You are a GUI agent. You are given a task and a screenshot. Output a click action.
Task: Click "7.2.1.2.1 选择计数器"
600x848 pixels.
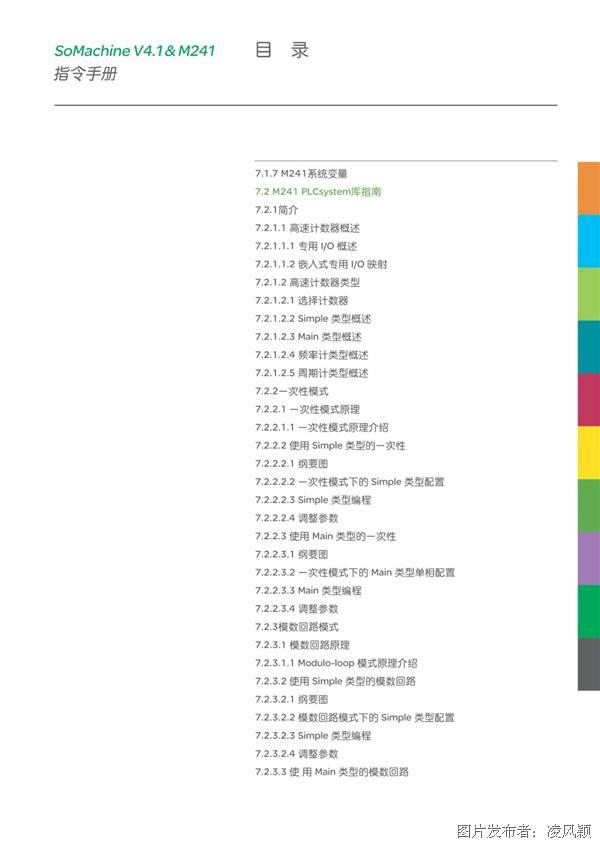click(301, 301)
